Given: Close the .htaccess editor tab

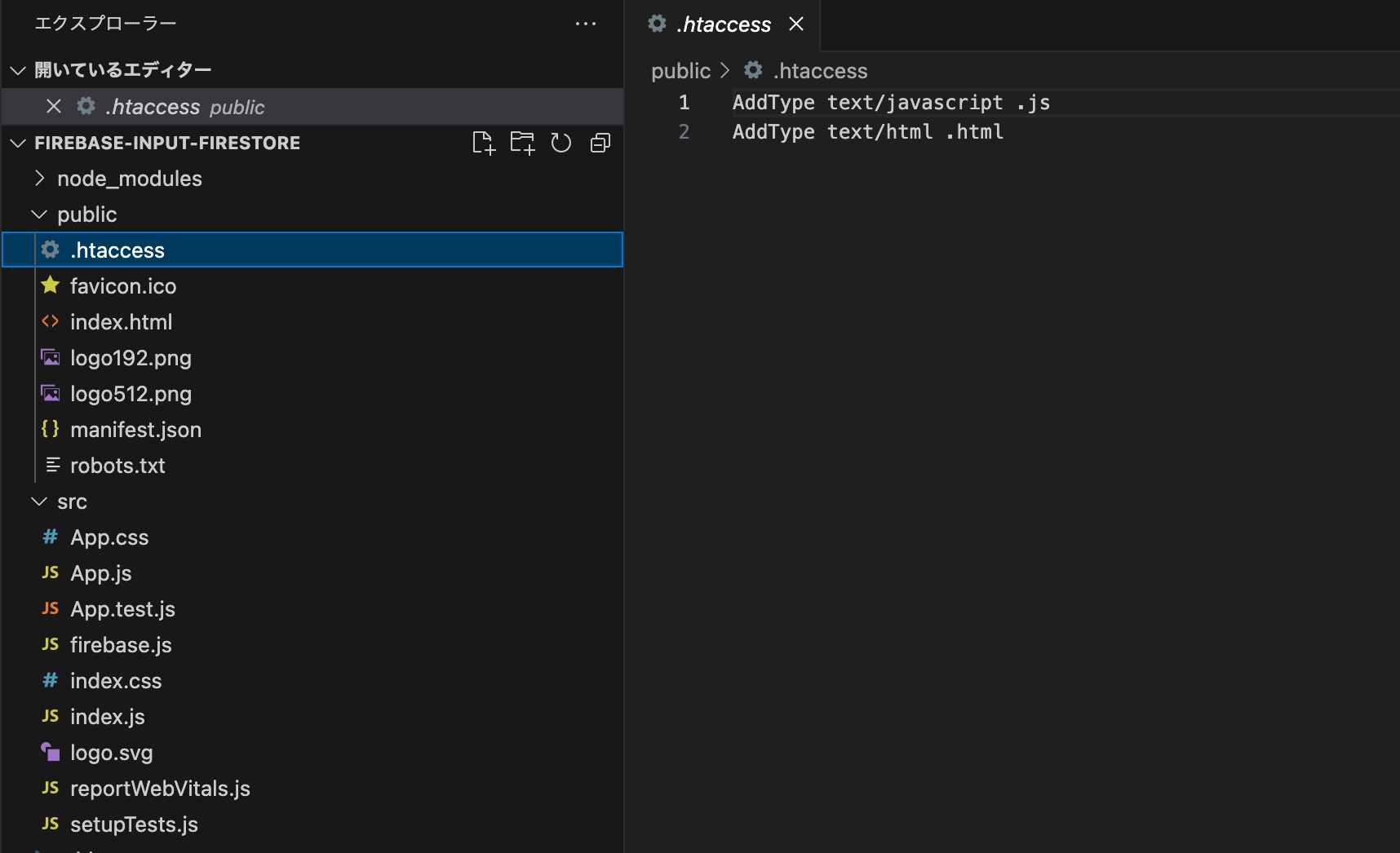Looking at the screenshot, I should coord(796,24).
